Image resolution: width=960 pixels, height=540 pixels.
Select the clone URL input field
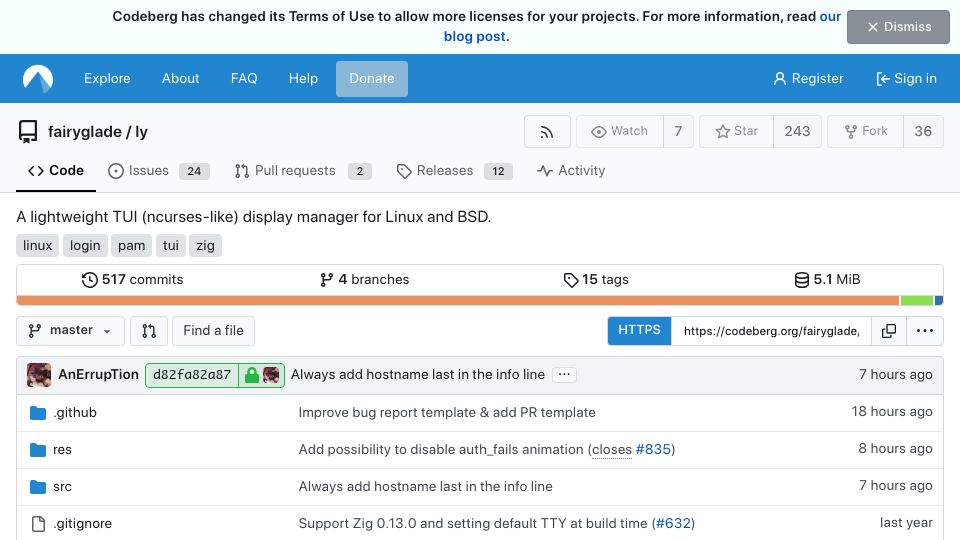pyautogui.click(x=771, y=331)
